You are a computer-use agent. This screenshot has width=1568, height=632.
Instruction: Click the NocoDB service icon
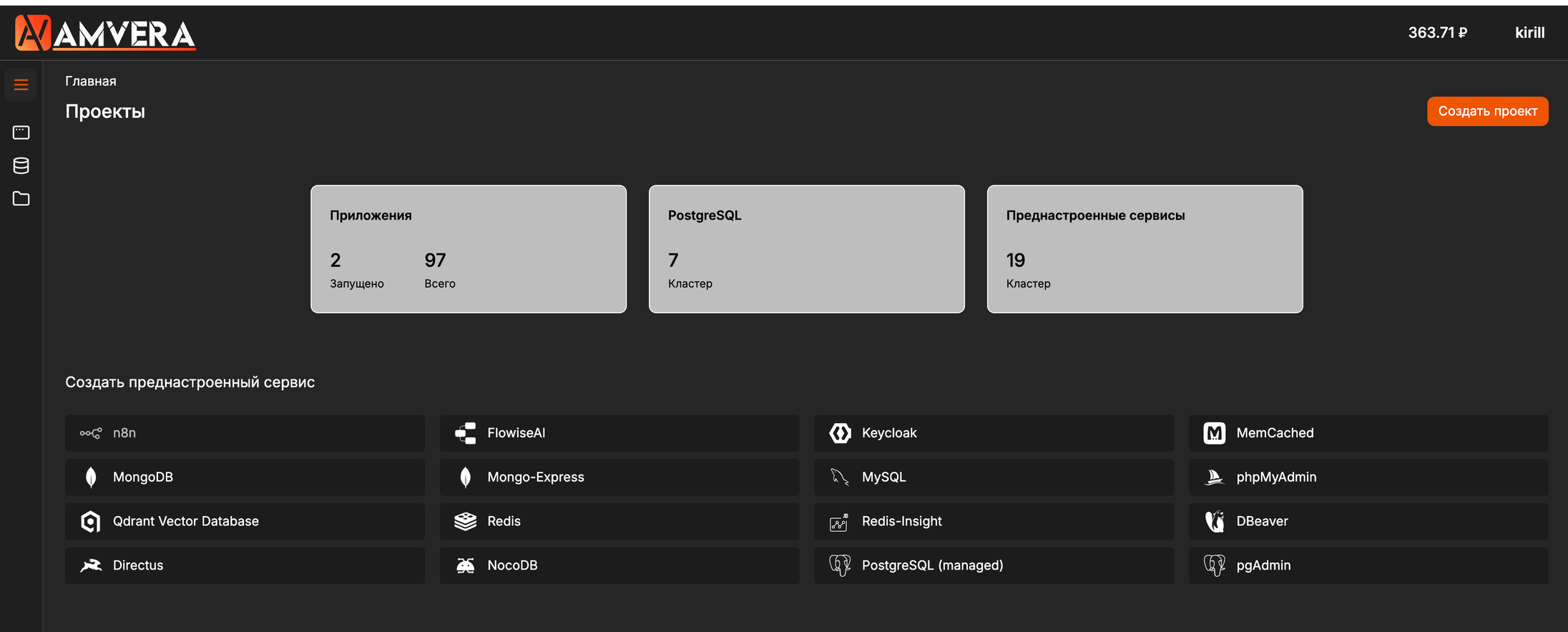pos(465,565)
